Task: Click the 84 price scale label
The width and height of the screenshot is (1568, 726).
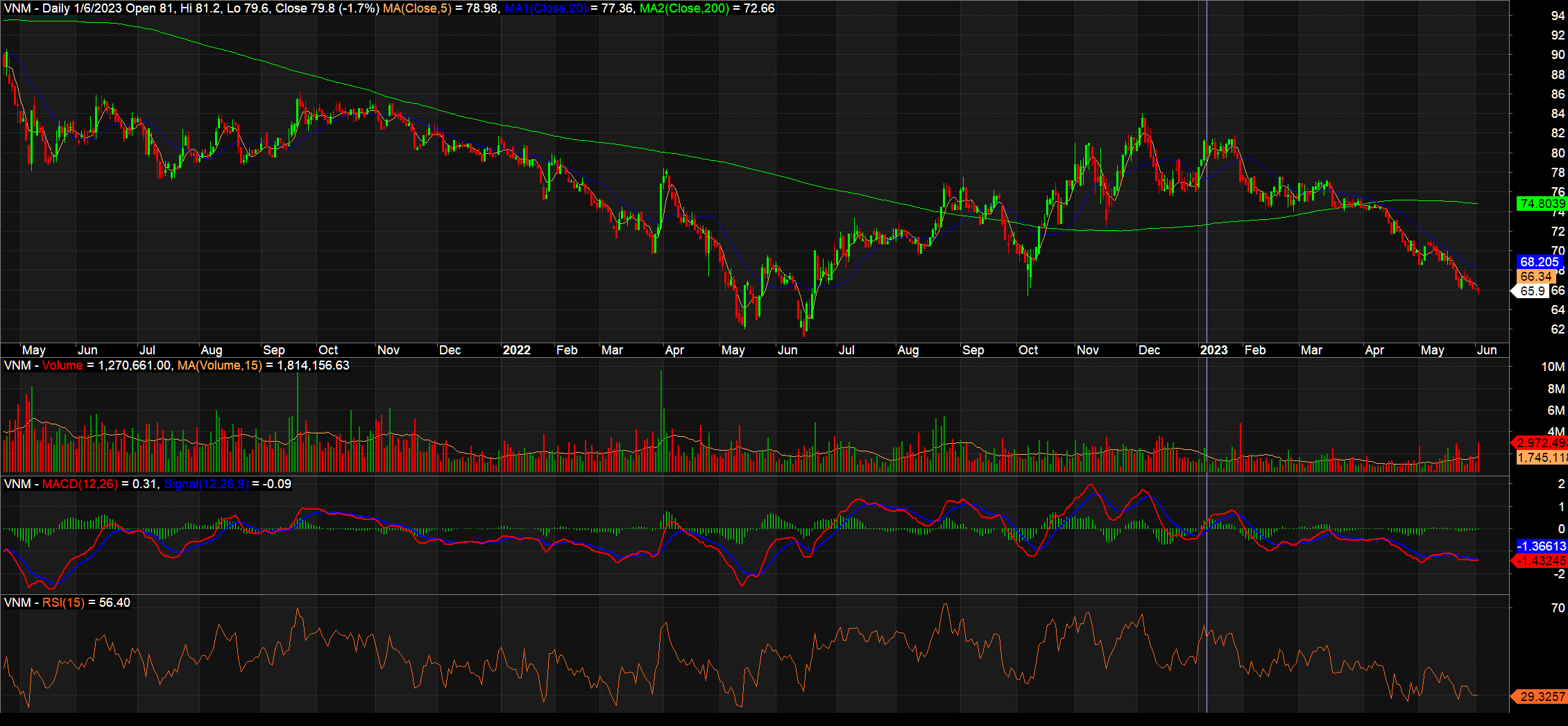Action: click(1558, 114)
